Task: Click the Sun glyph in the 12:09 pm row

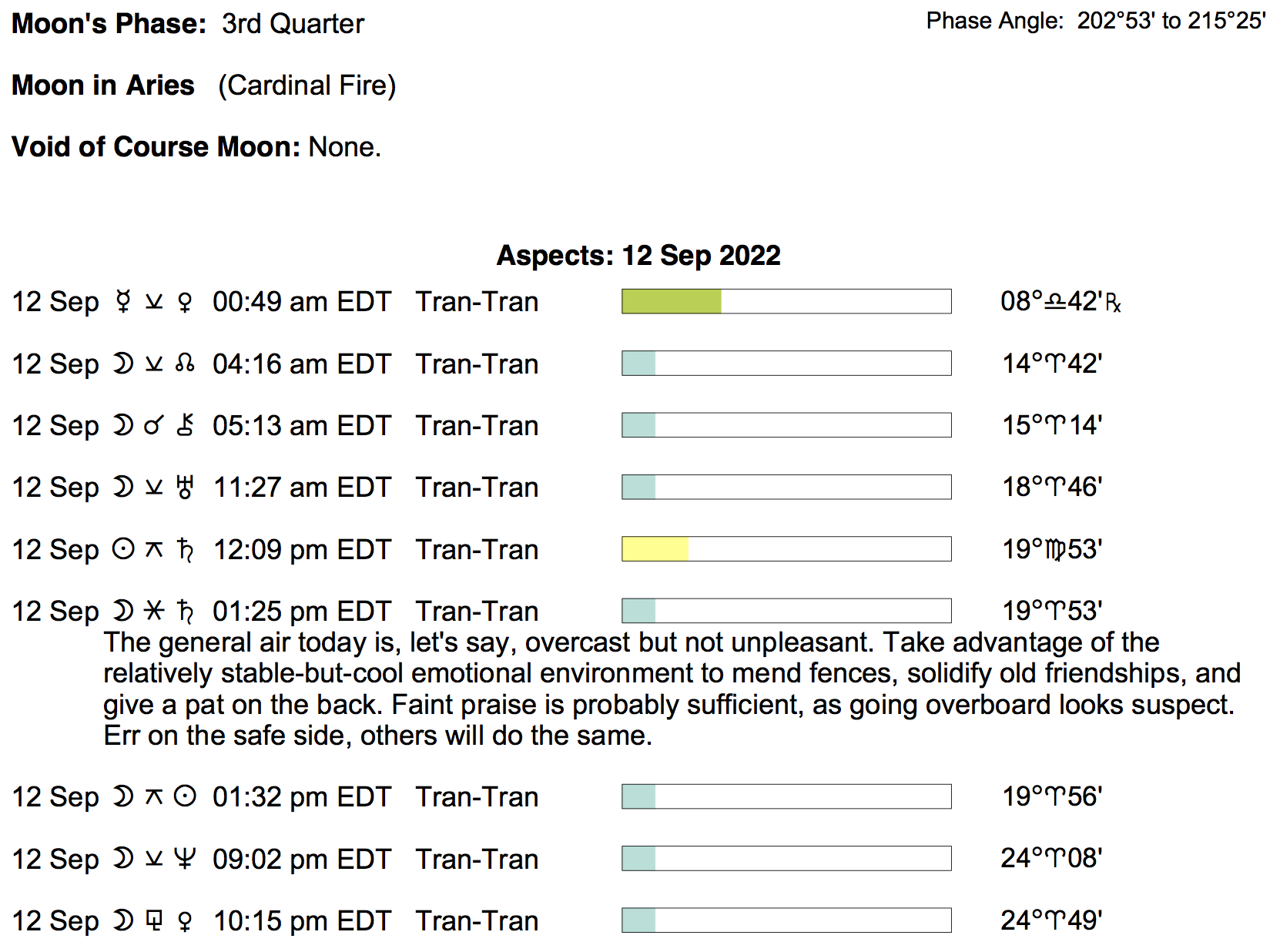Action: coord(123,549)
